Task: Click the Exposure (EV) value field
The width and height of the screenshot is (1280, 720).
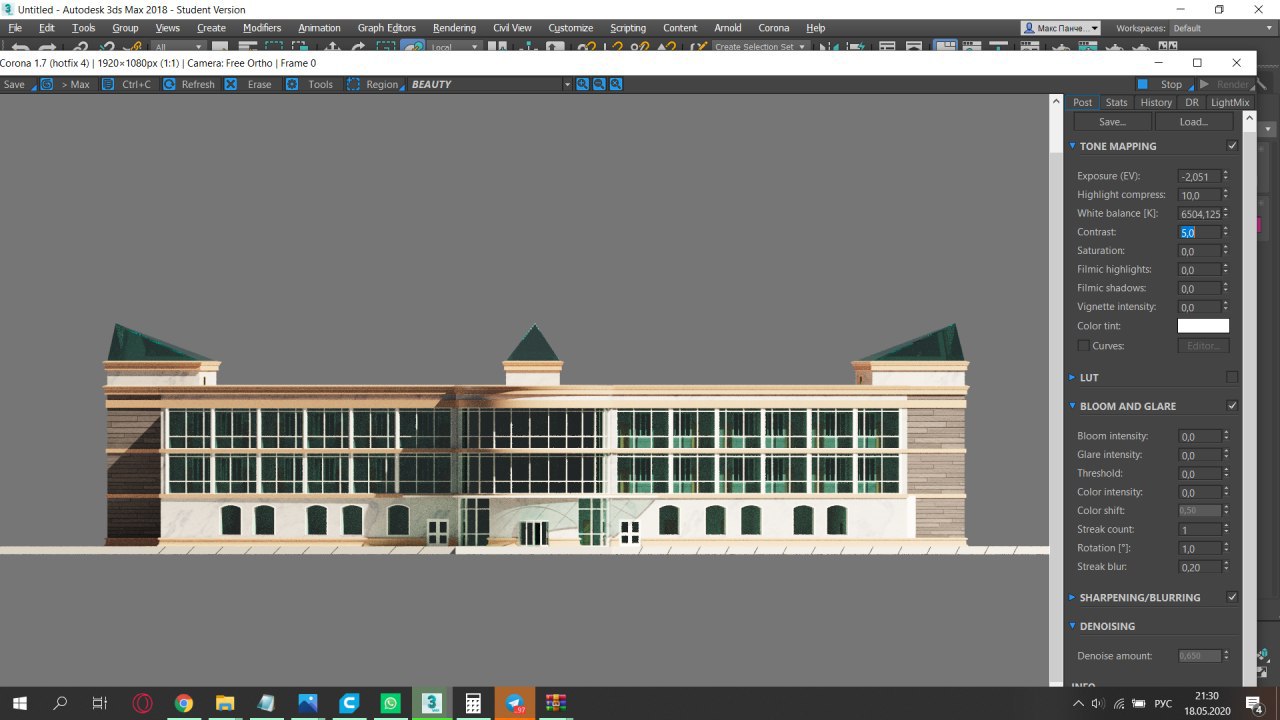Action: click(x=1199, y=176)
